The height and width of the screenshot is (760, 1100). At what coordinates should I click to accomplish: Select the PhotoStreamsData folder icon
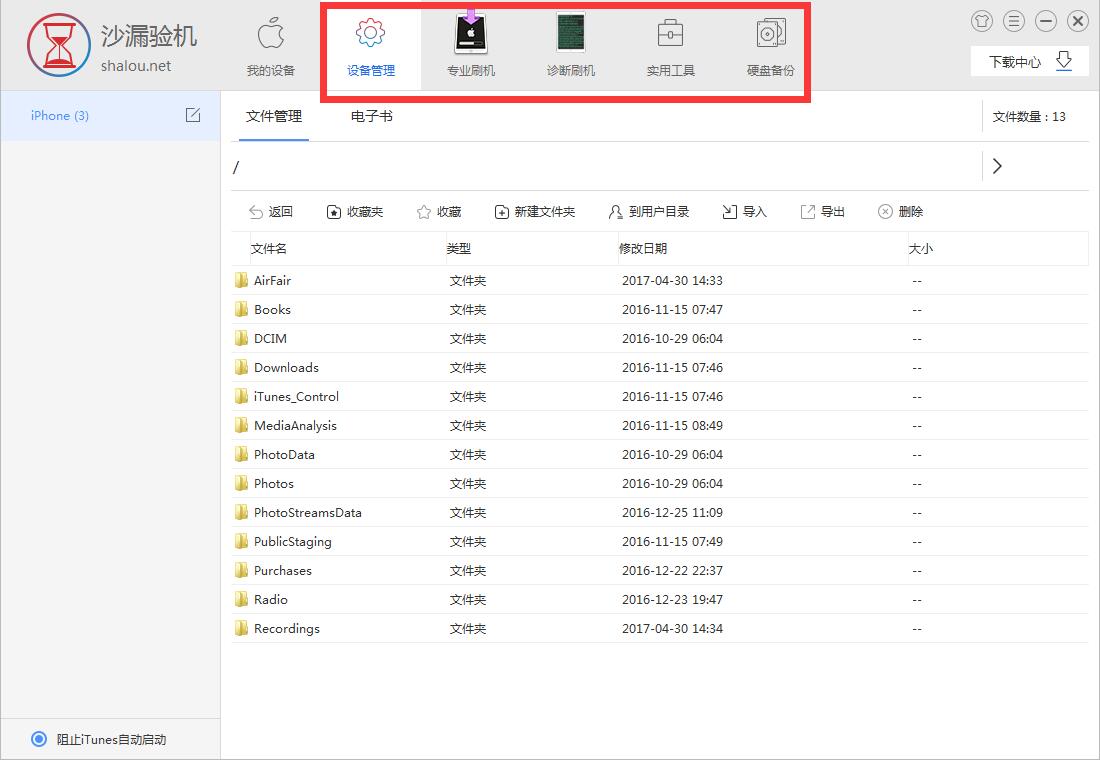click(x=241, y=512)
